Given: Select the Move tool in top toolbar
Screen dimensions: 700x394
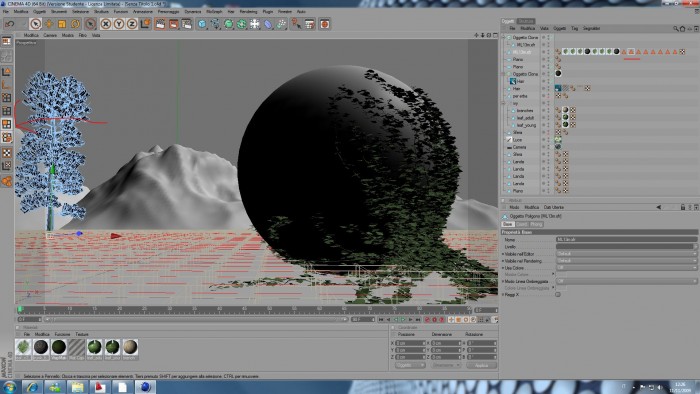Looking at the screenshot, I should [48, 24].
